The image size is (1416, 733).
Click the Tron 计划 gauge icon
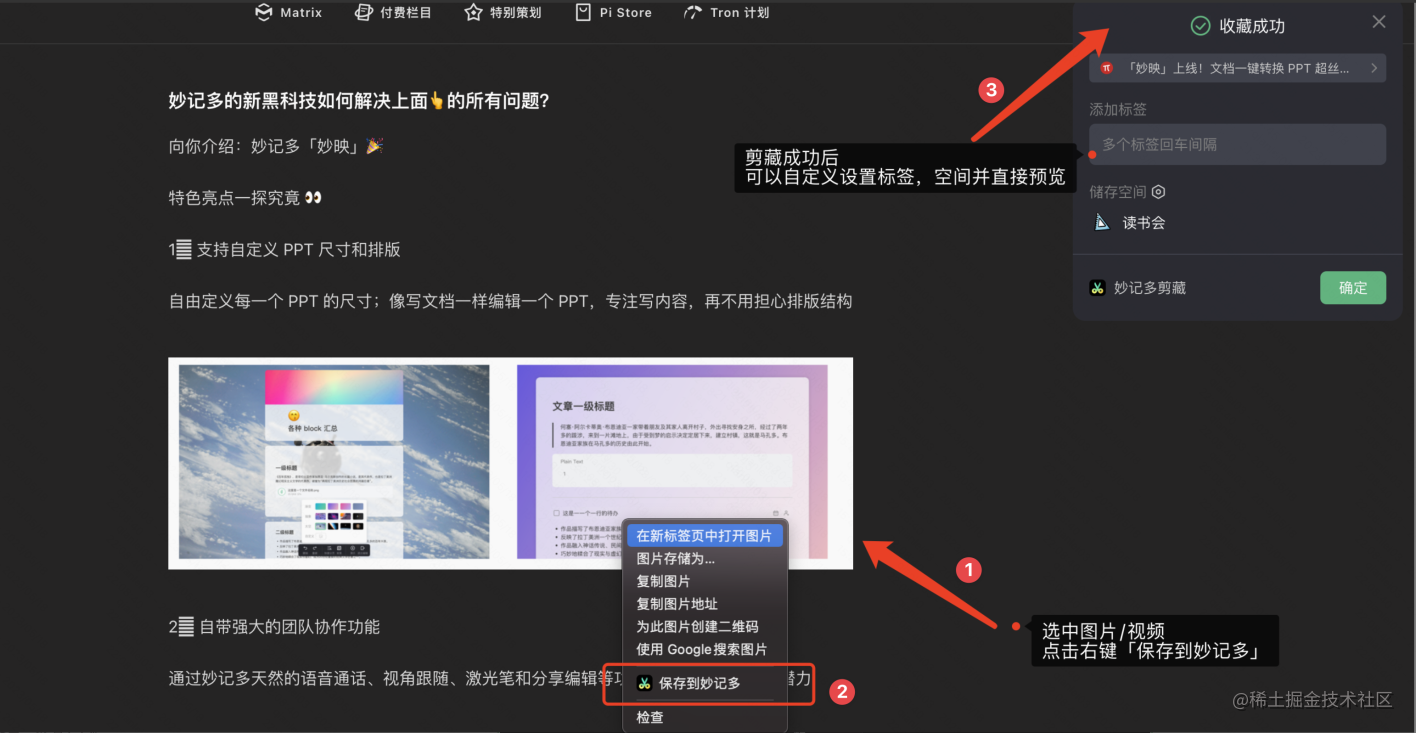[692, 13]
